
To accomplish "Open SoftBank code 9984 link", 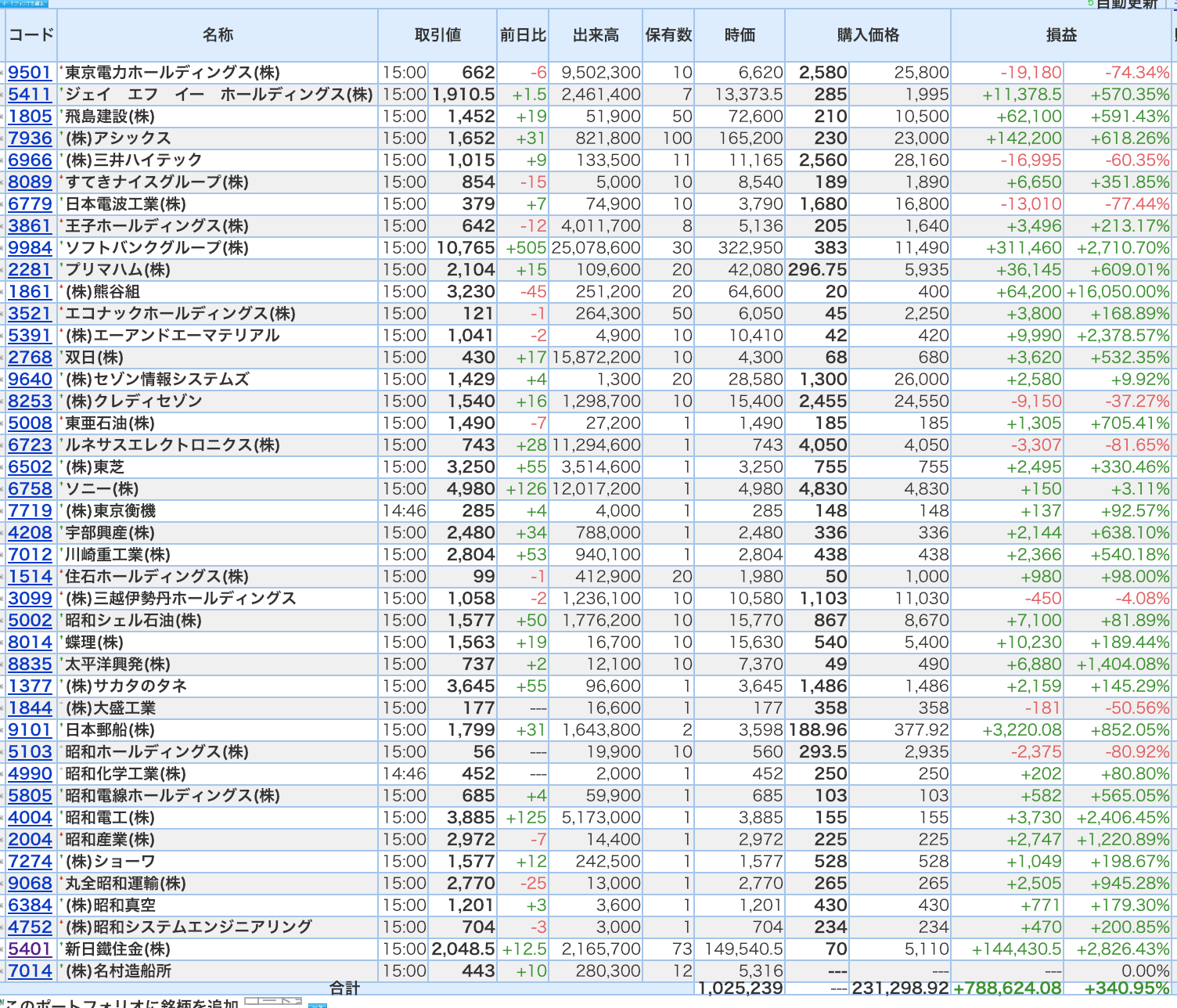I will click(30, 248).
